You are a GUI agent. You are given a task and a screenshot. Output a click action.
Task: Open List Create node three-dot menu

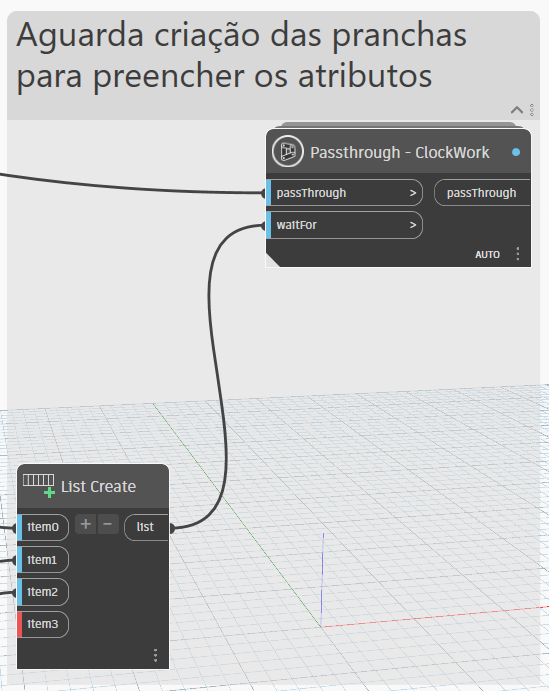tap(156, 655)
